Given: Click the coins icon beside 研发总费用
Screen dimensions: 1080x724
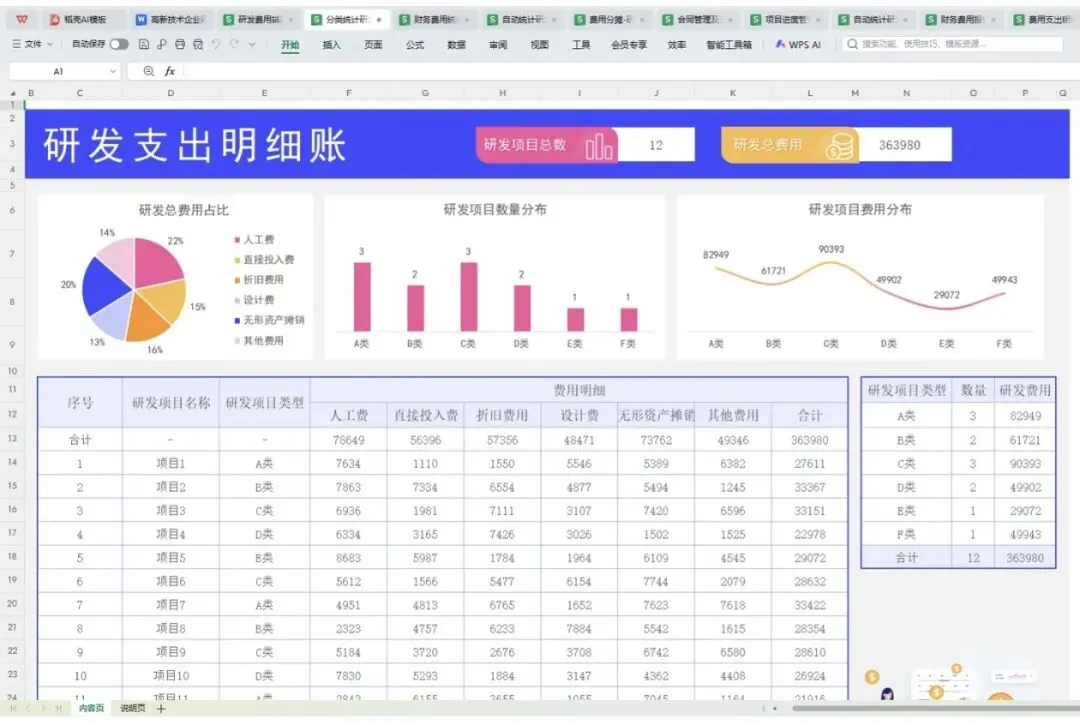Looking at the screenshot, I should pos(840,146).
